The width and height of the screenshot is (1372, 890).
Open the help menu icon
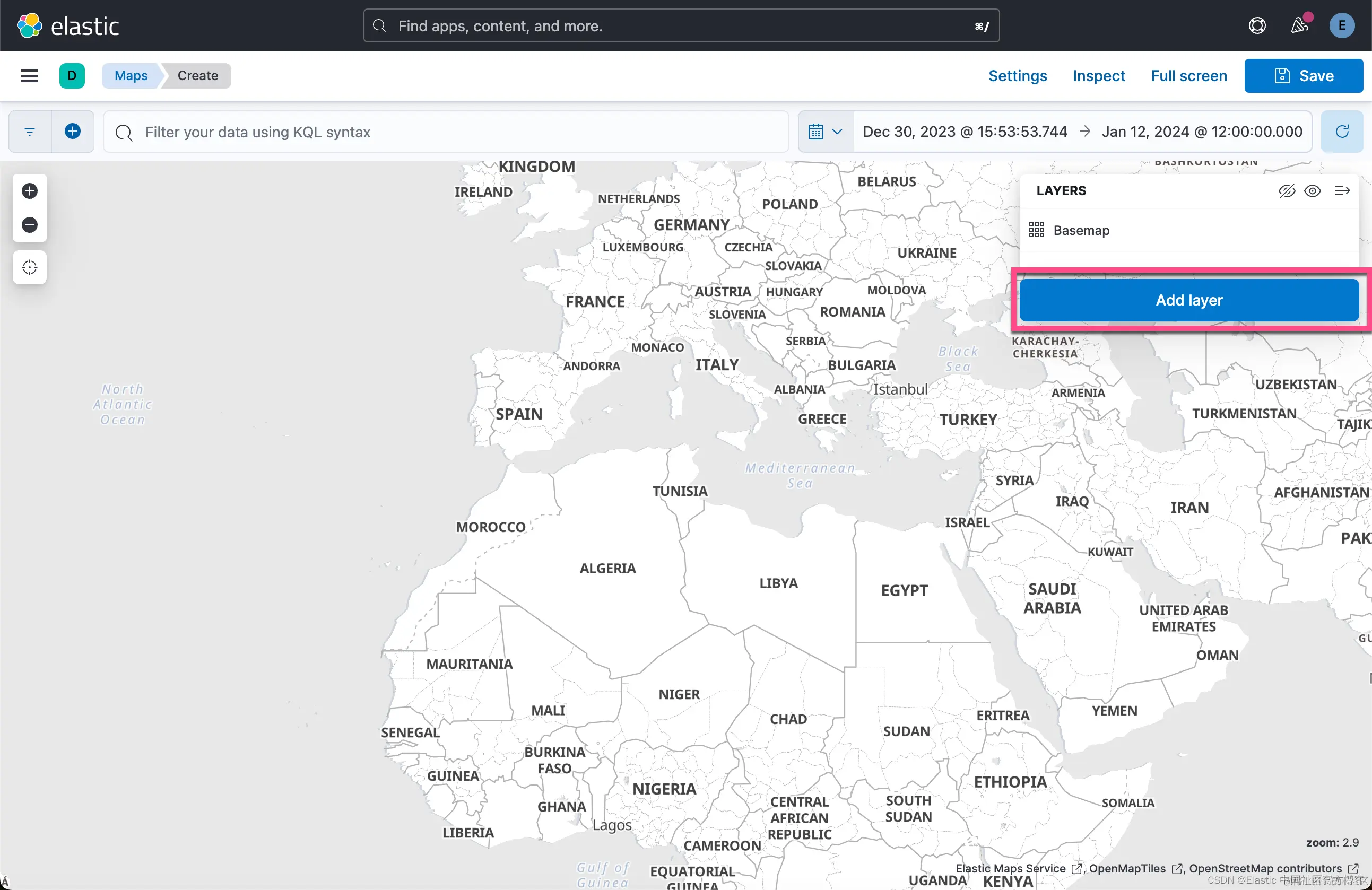pos(1257,26)
